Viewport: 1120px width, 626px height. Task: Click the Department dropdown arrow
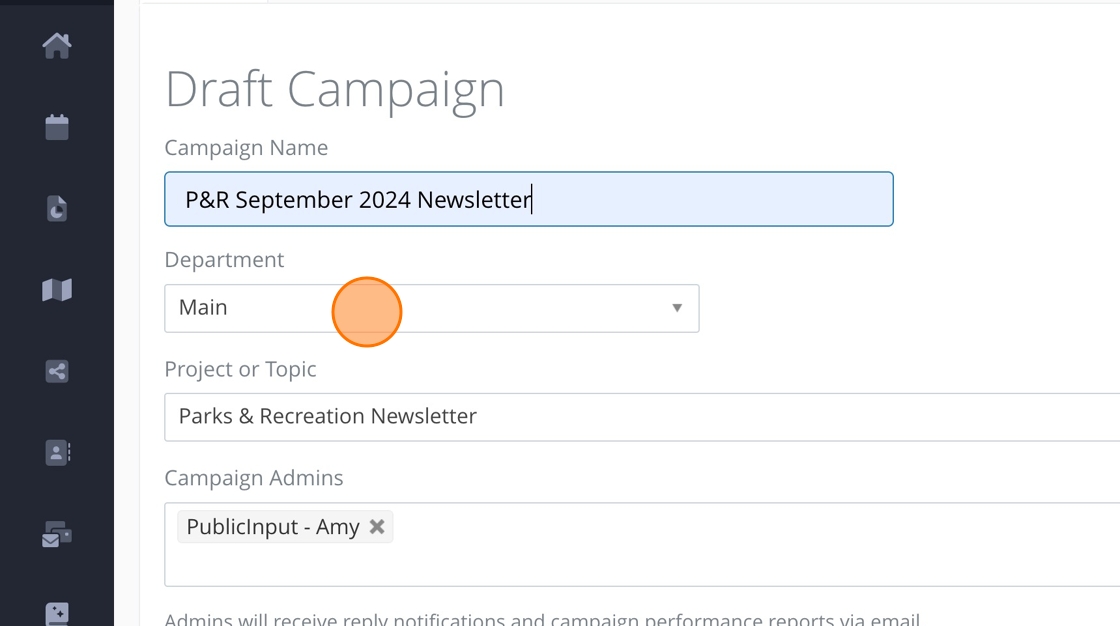(x=677, y=308)
